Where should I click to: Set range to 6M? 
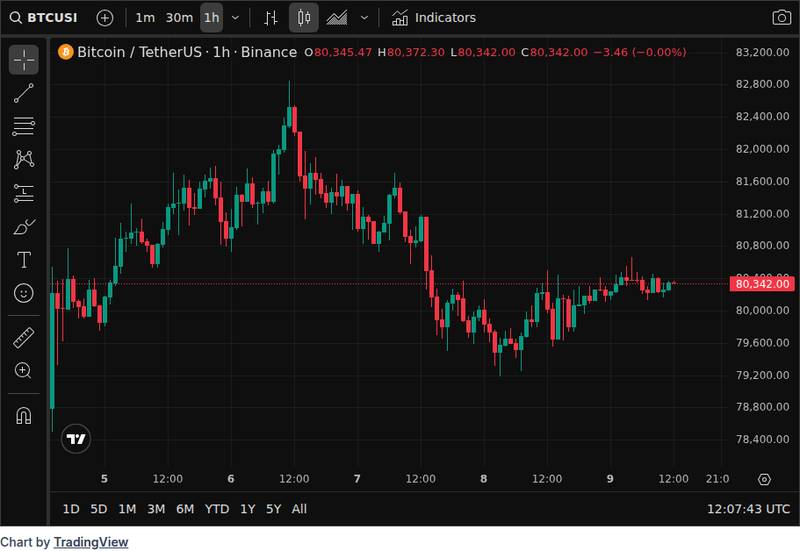pyautogui.click(x=185, y=509)
